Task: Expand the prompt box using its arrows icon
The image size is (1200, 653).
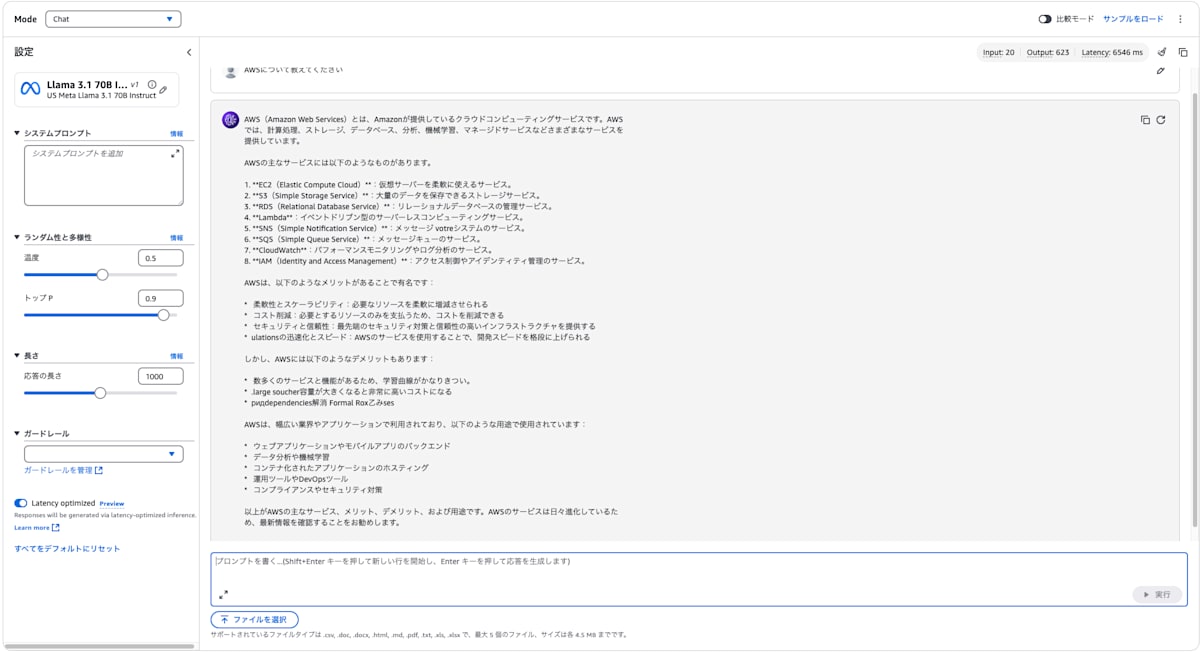Action: coord(223,594)
